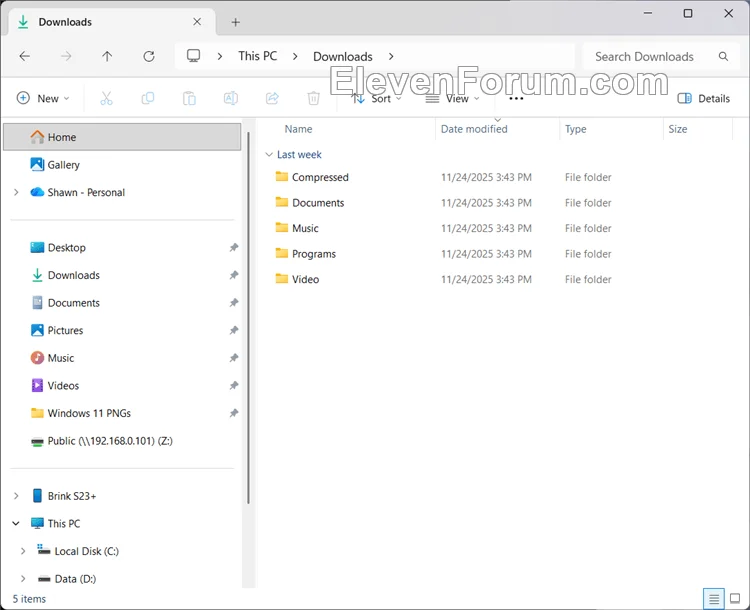Click the Copy icon in toolbar
Screen dimensions: 750x610
[148, 99]
